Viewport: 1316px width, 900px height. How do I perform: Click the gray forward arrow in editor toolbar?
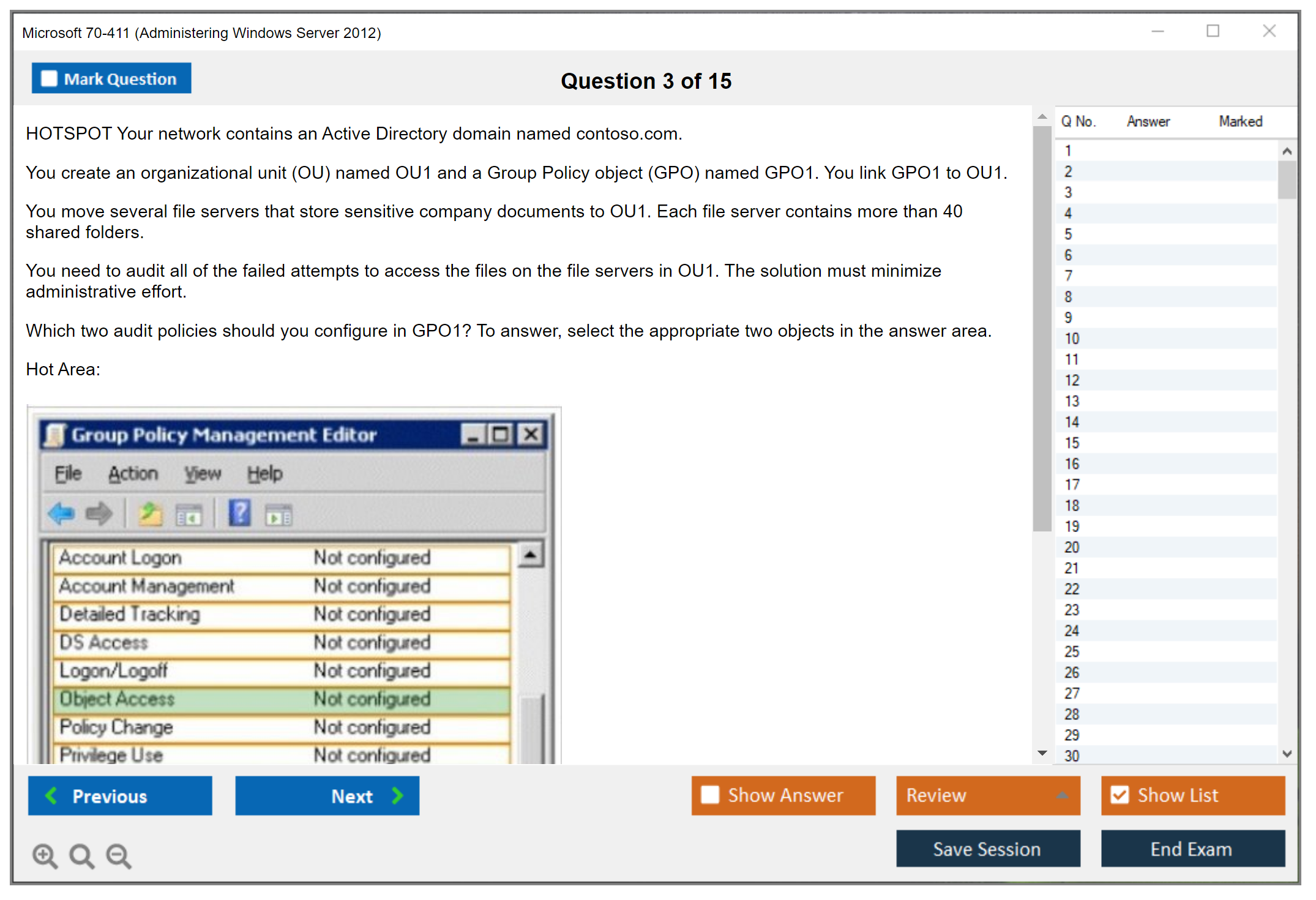click(99, 513)
